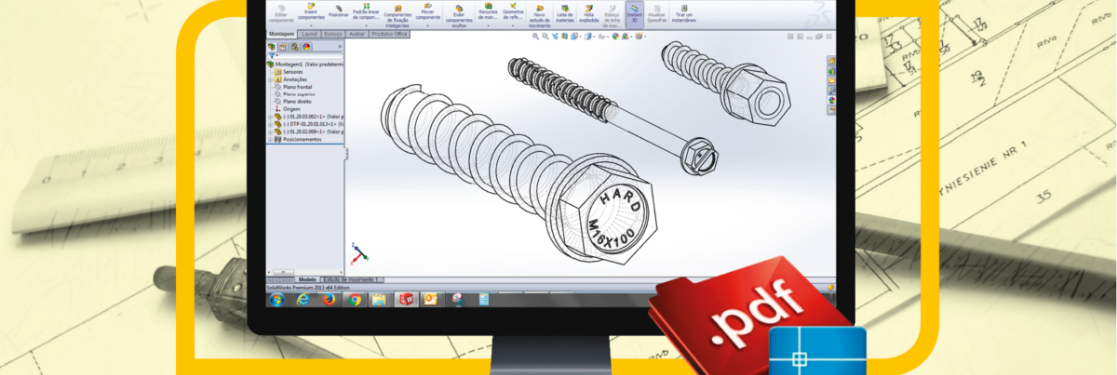Screen dimensions: 1117x375
Task: Open the ConfigurationManager tab icon
Action: (294, 46)
